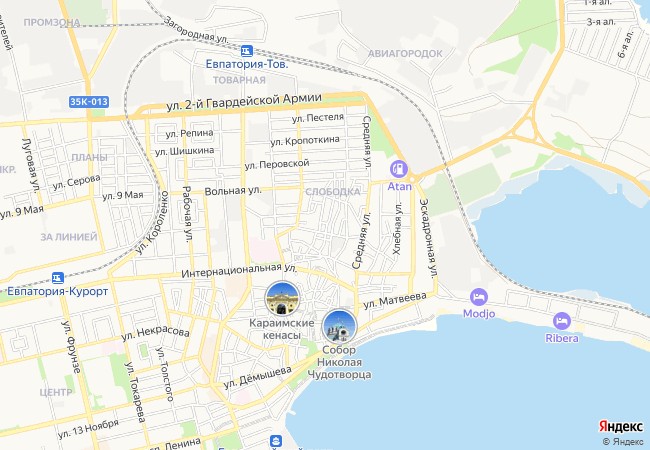The height and width of the screenshot is (450, 650).
Task: Click the Евпатория-Тов. railway station icon
Action: [x=247, y=51]
